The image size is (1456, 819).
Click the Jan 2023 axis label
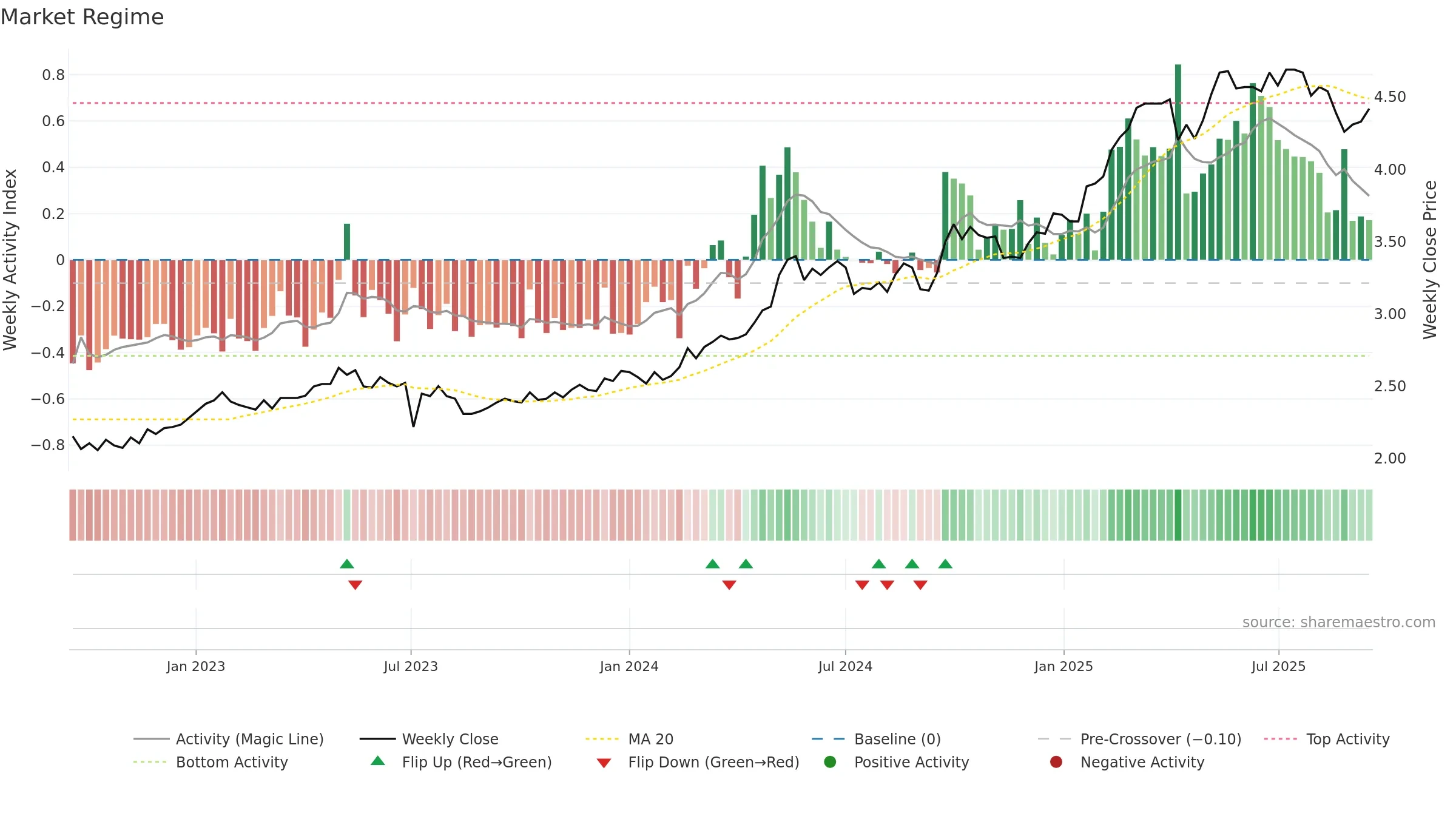coord(196,666)
